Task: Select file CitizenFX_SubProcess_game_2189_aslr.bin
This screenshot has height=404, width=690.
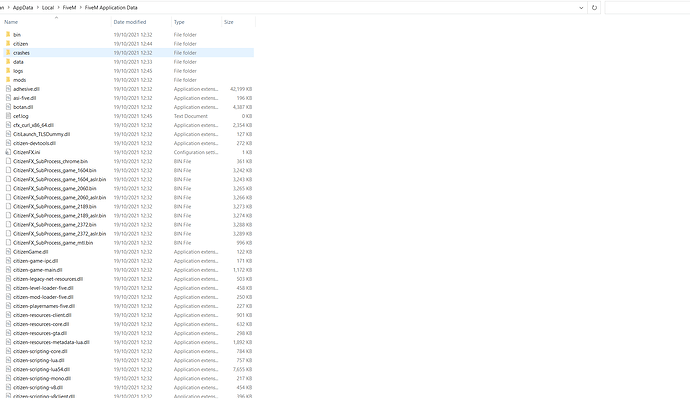Action: pos(59,215)
